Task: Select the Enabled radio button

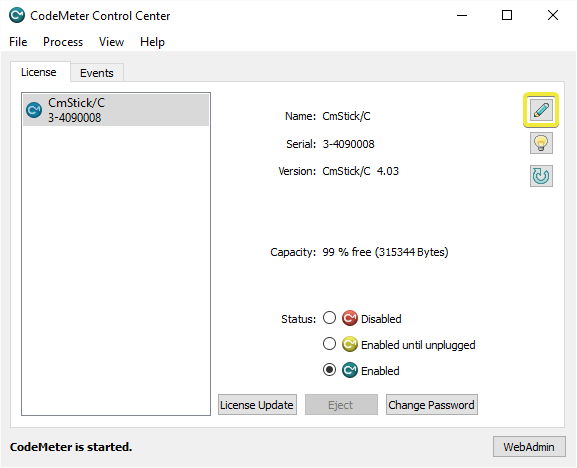Action: (x=329, y=370)
